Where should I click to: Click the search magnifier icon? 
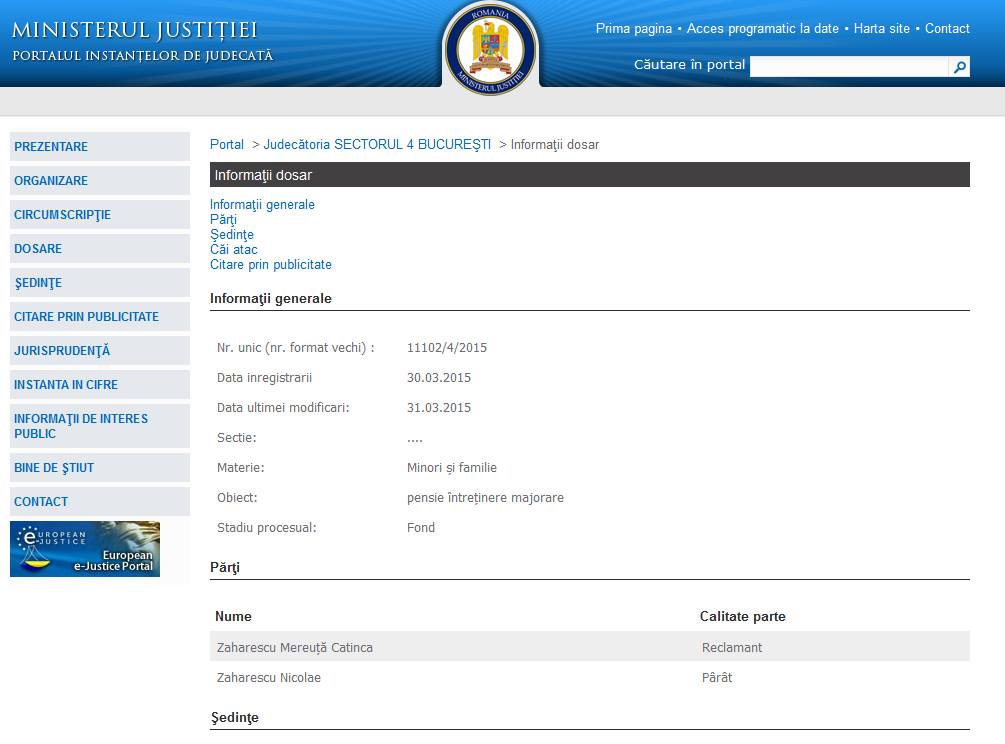pyautogui.click(x=959, y=67)
